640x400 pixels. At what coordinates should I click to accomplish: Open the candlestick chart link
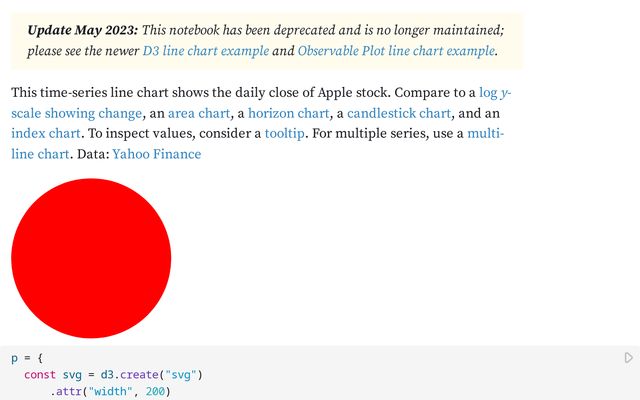pyautogui.click(x=399, y=113)
